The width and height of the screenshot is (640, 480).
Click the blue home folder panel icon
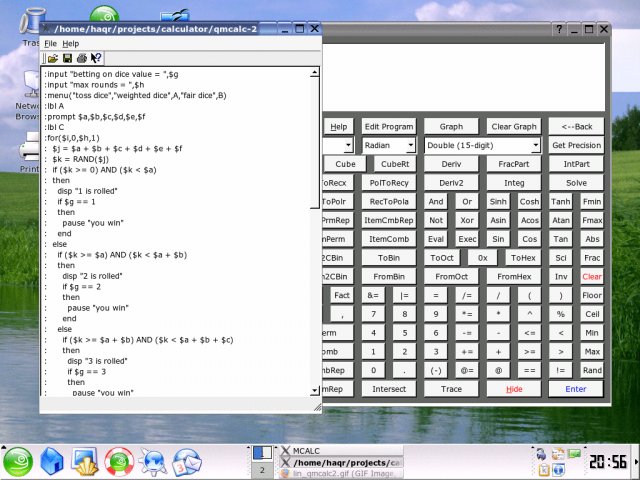(x=51, y=461)
